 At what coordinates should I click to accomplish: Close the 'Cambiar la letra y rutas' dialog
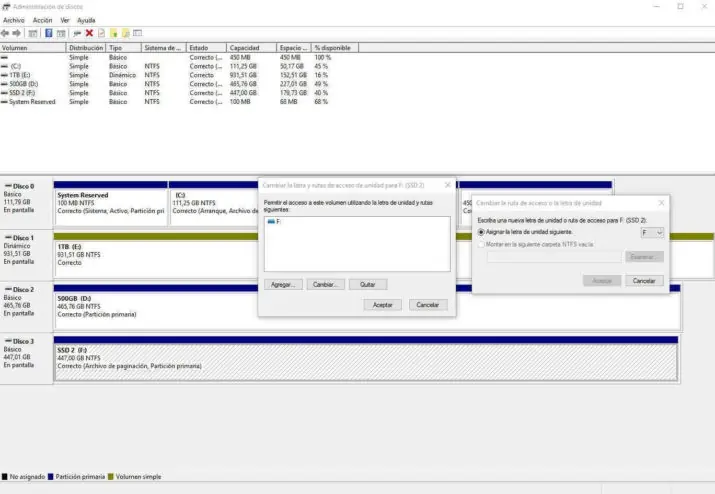click(447, 185)
